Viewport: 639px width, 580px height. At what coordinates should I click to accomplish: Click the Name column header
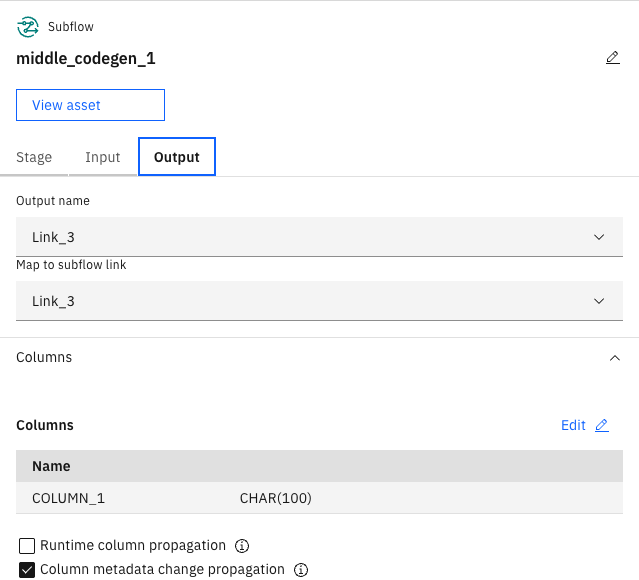(51, 466)
